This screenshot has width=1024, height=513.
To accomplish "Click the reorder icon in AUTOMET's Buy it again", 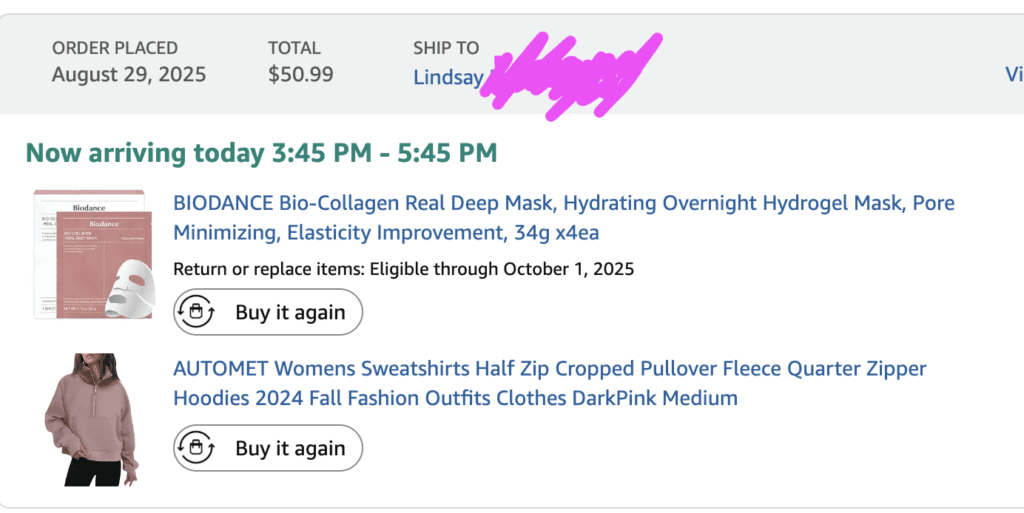I will 196,448.
